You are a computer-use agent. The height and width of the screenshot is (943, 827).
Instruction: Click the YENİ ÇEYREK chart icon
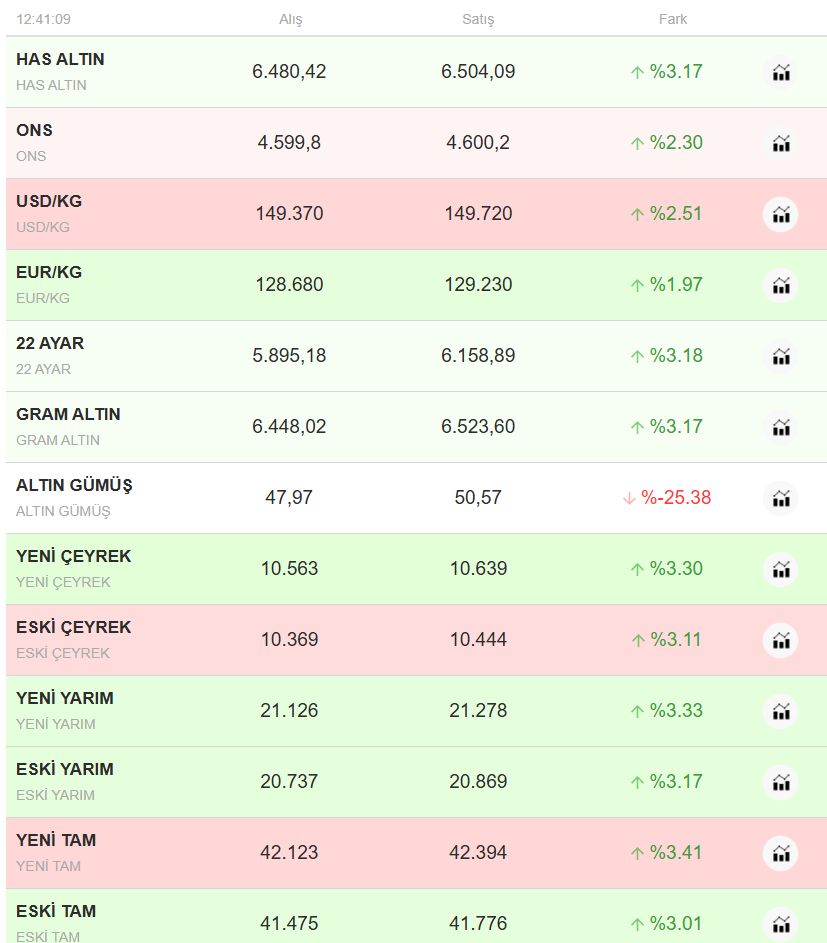[x=781, y=569]
